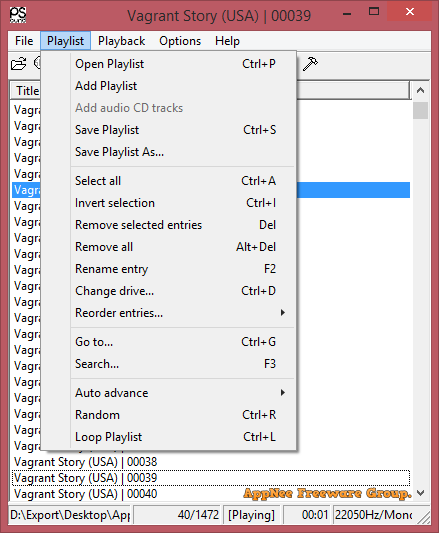
Task: Click the open folder toolbar icon
Action: click(x=18, y=64)
